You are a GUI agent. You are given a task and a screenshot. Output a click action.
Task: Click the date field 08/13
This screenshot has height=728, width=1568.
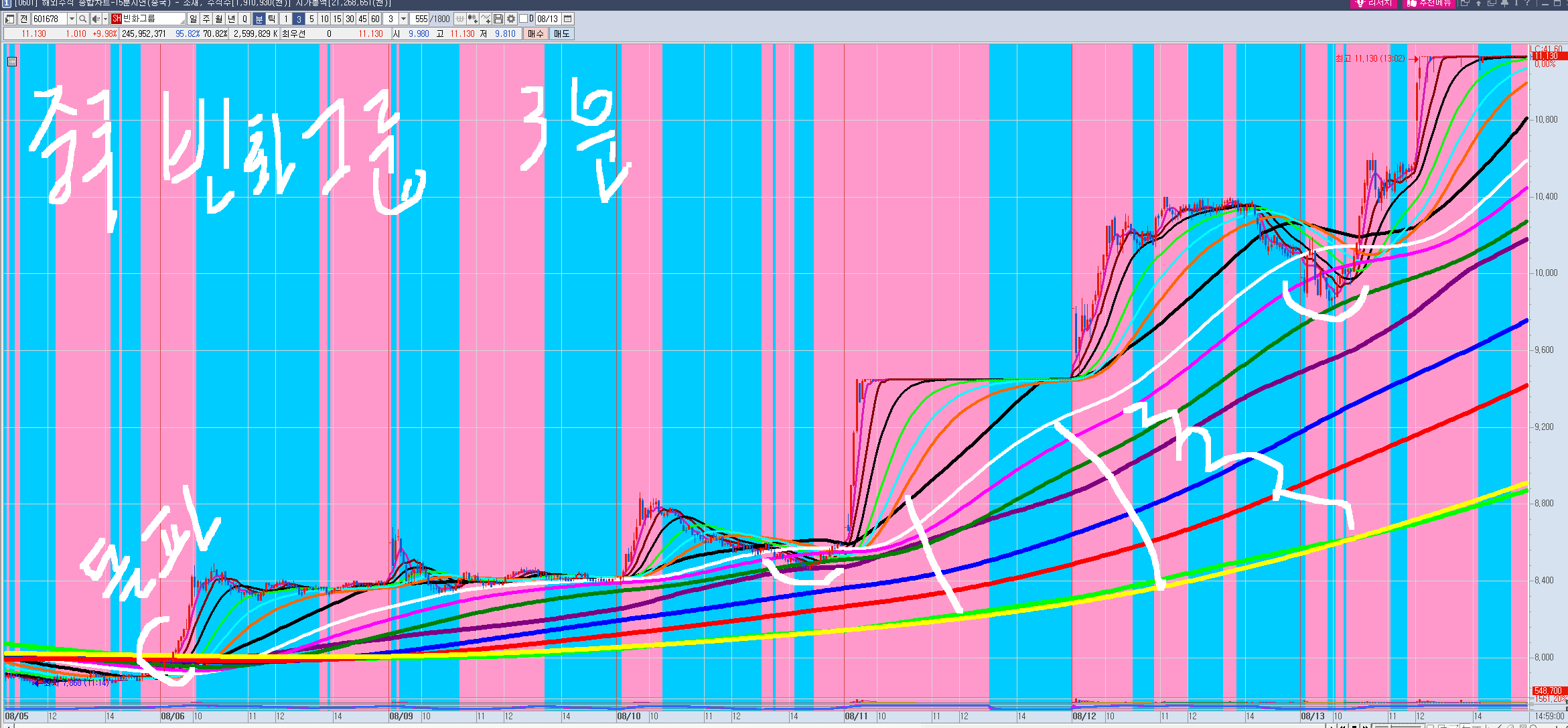click(548, 19)
